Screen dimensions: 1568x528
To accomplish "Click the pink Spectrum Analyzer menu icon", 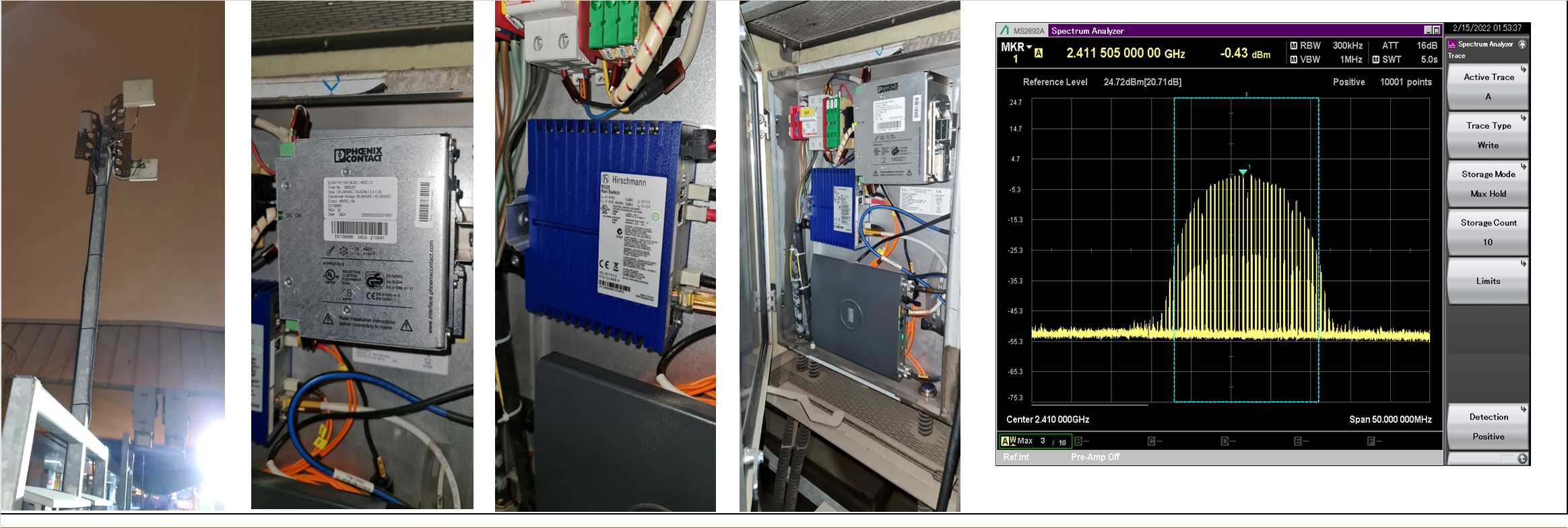I will [x=1452, y=44].
